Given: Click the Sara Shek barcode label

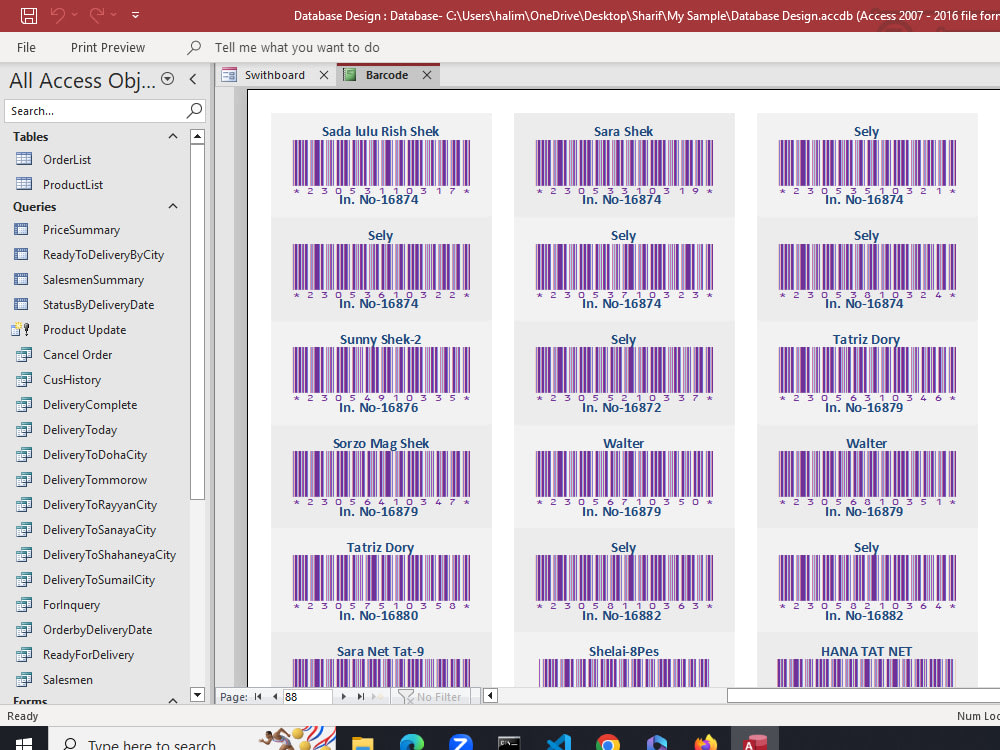Looking at the screenshot, I should 623,131.
